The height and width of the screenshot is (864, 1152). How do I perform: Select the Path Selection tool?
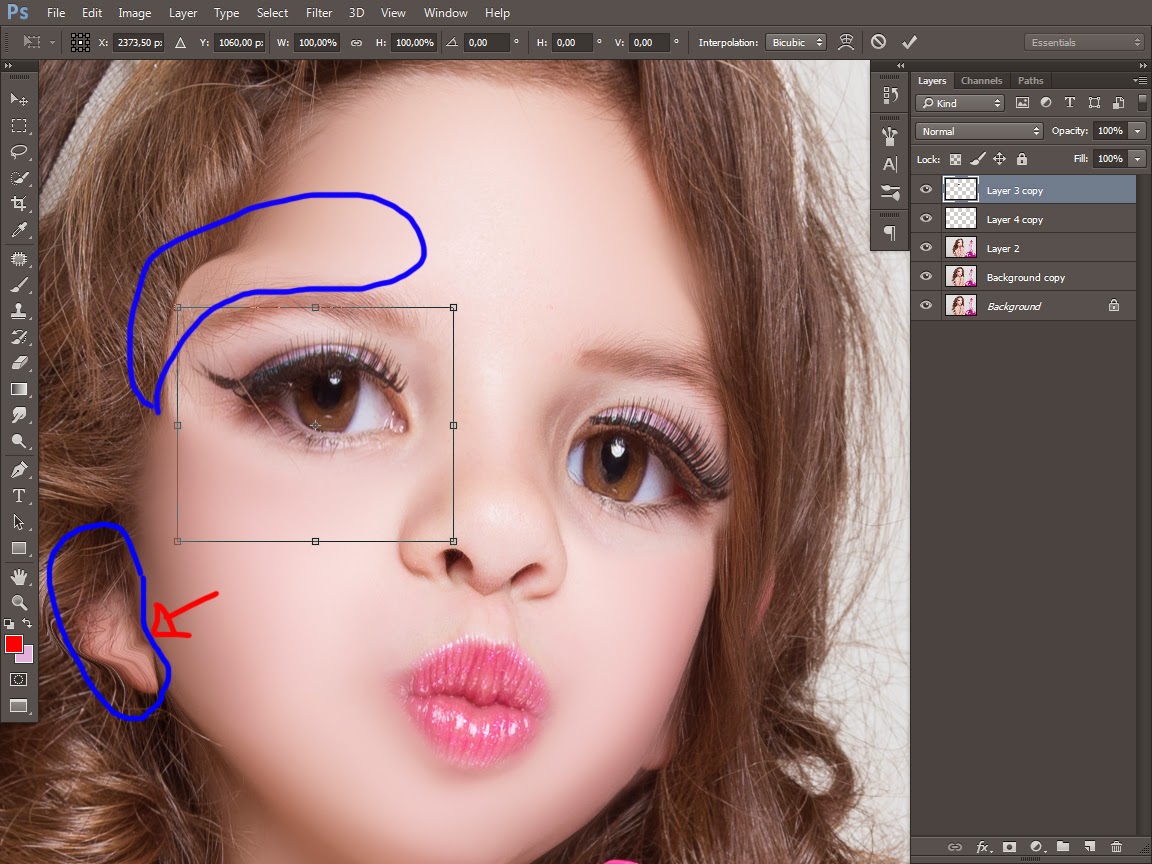(x=19, y=522)
